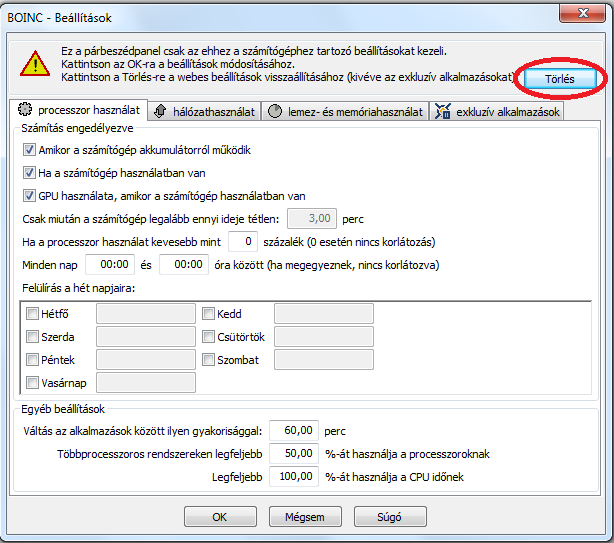The width and height of the screenshot is (614, 543).
Task: Click the Szerda time range field
Action: click(x=146, y=337)
